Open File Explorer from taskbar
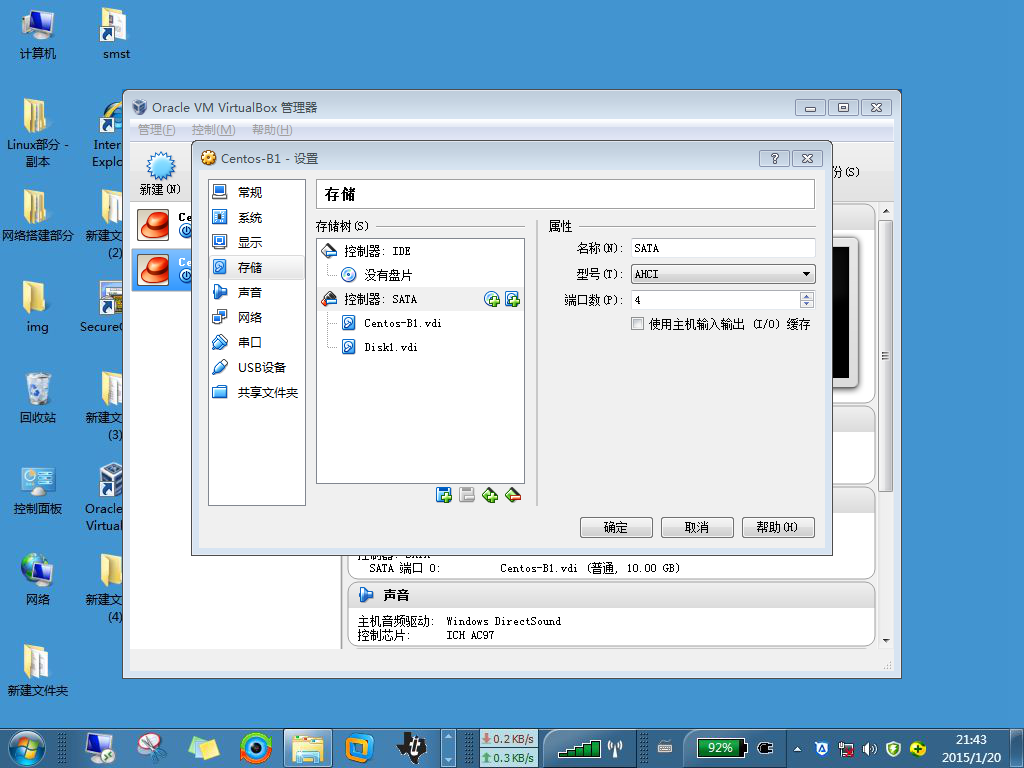This screenshot has width=1024, height=768. [308, 748]
